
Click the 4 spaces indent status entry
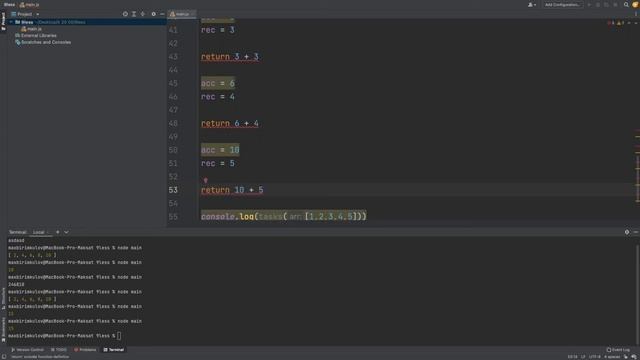click(x=612, y=356)
